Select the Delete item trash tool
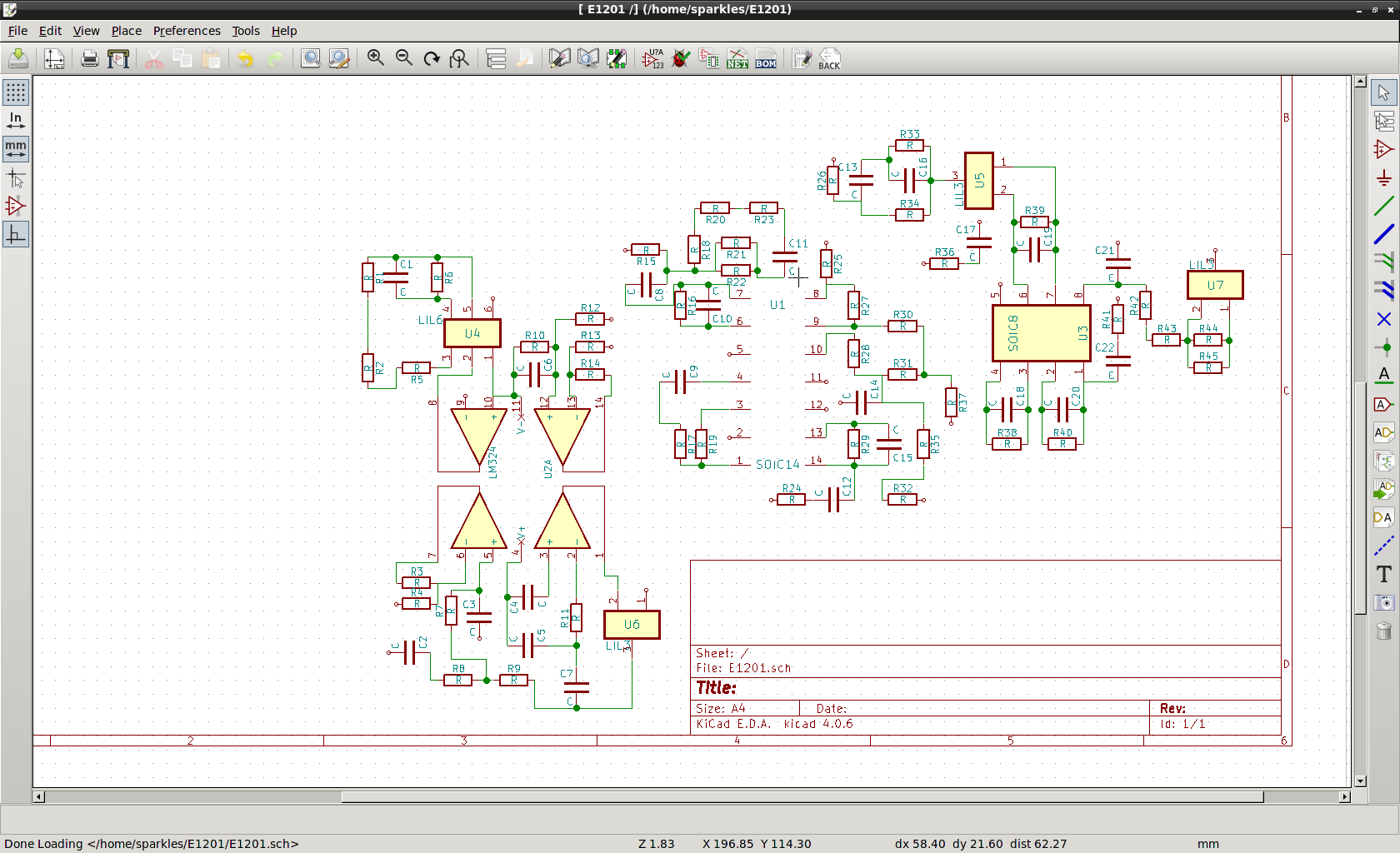The height and width of the screenshot is (853, 1400). click(x=1383, y=631)
